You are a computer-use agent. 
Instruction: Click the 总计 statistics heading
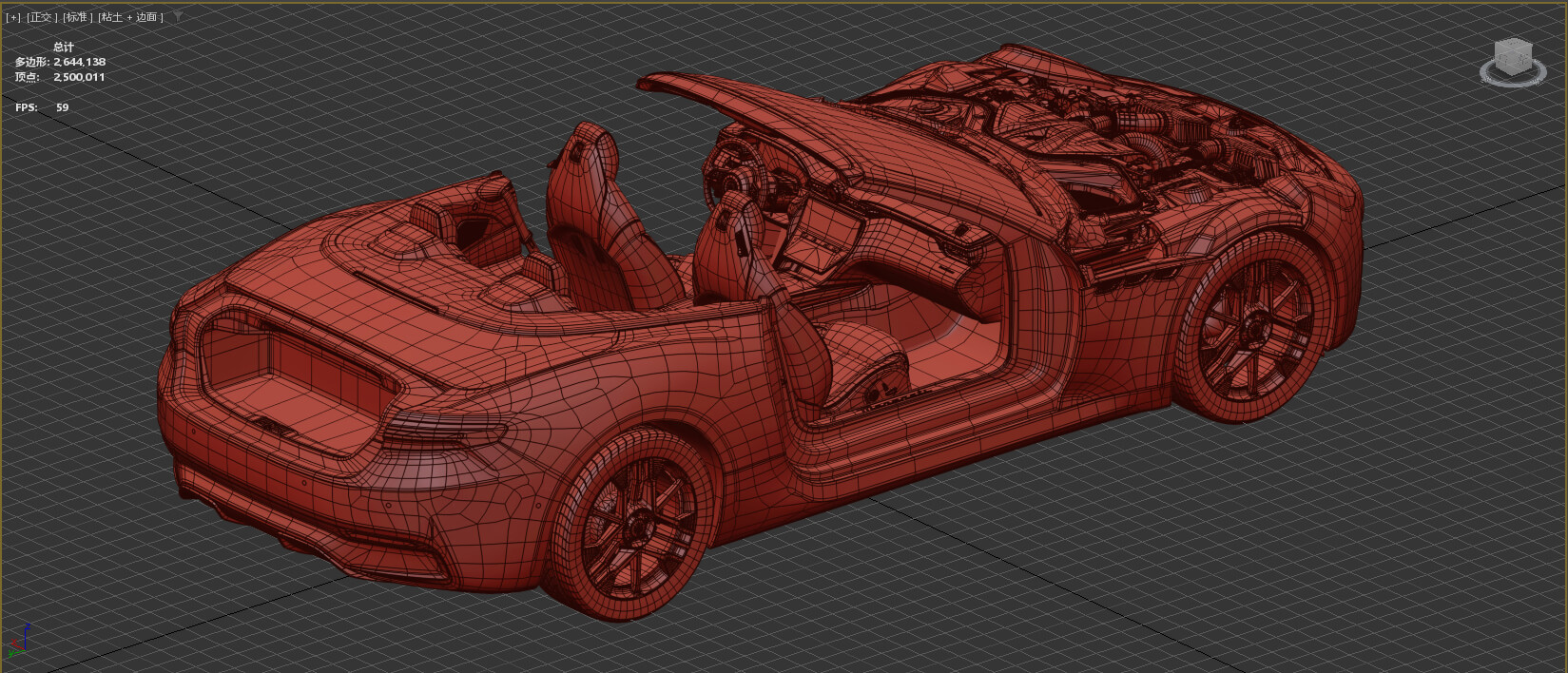pos(63,47)
